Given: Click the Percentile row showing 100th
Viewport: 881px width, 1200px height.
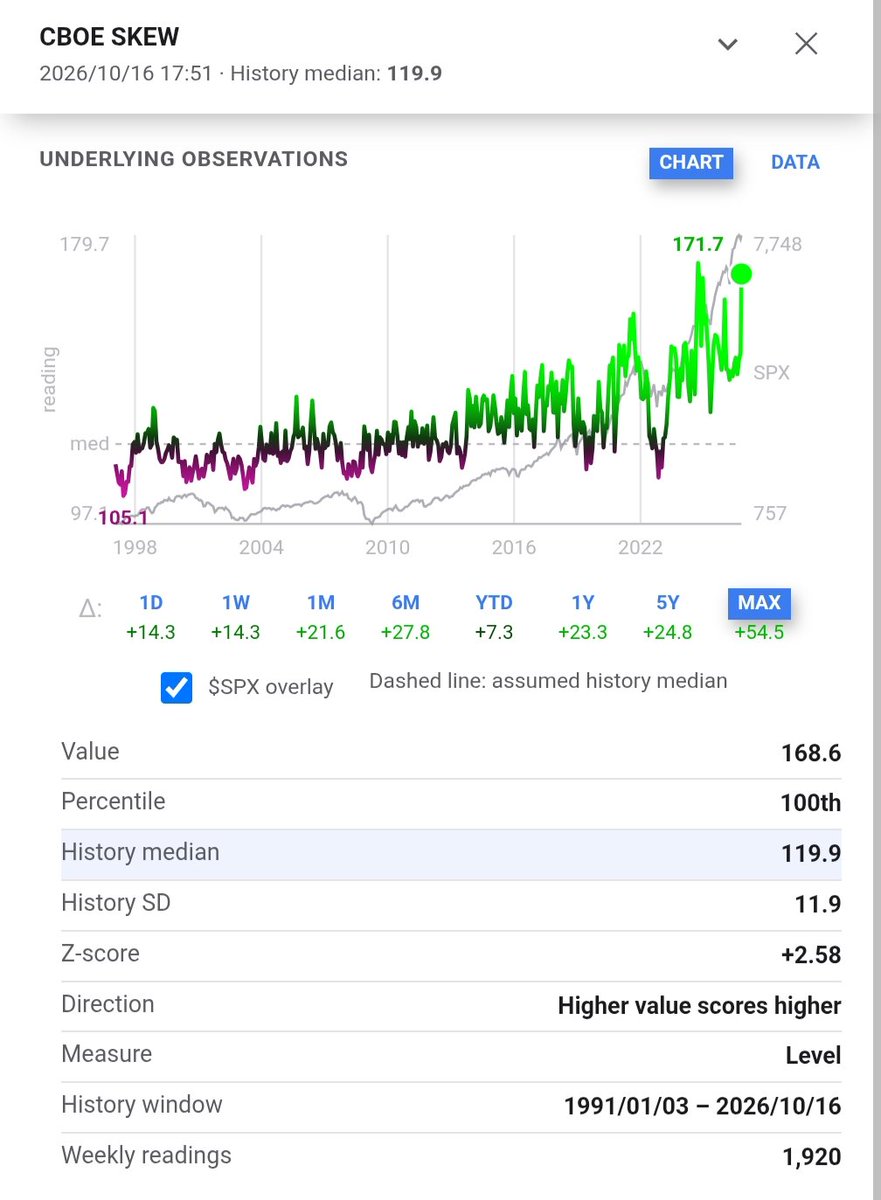Looking at the screenshot, I should (x=451, y=803).
